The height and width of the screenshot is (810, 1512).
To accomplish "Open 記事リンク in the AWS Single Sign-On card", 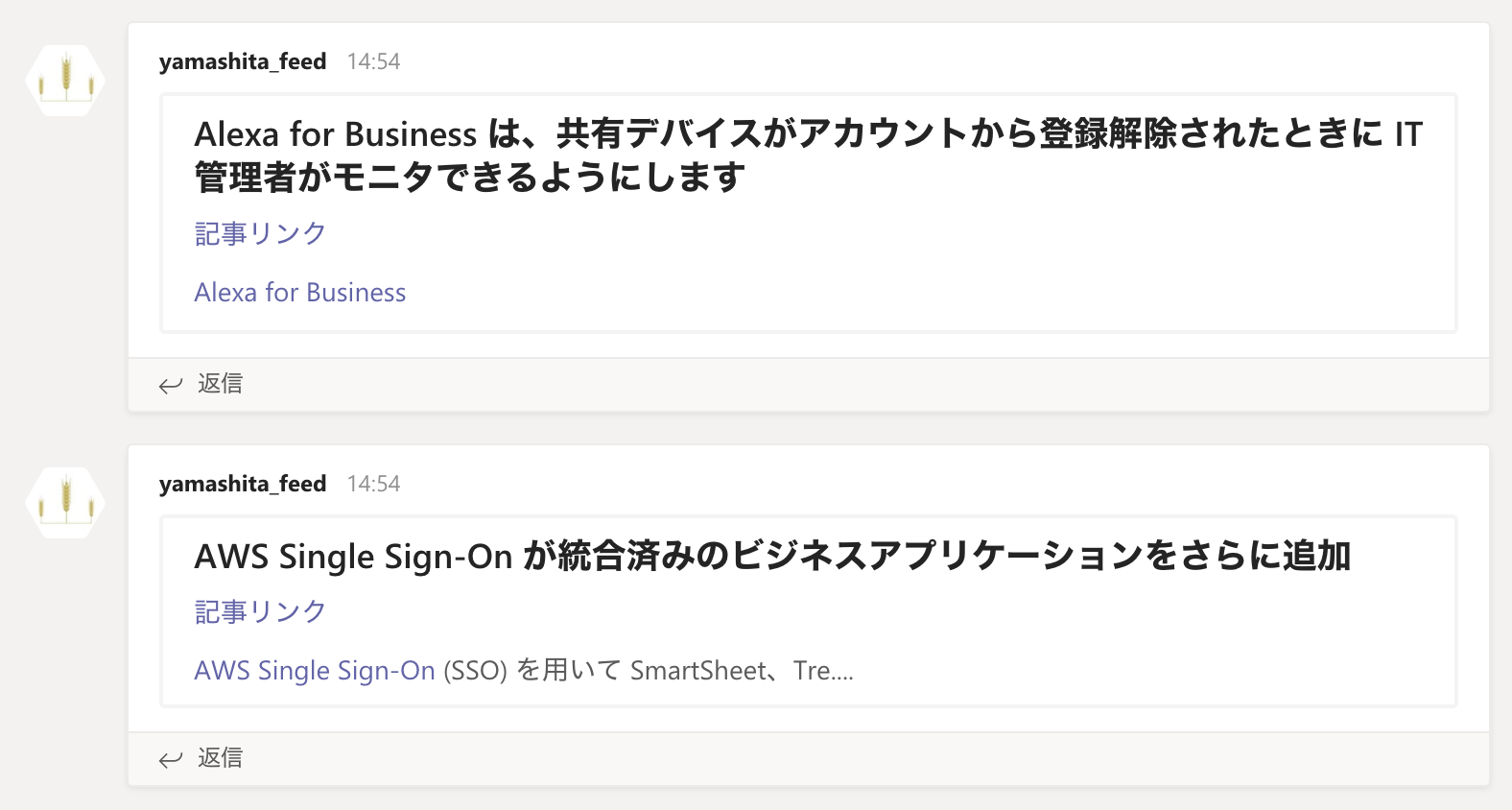I will tap(261, 611).
